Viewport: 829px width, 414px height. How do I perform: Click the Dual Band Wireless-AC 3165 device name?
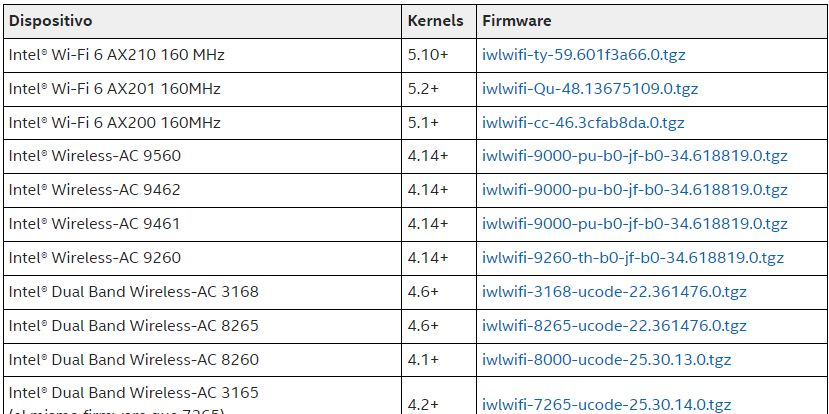(x=133, y=393)
